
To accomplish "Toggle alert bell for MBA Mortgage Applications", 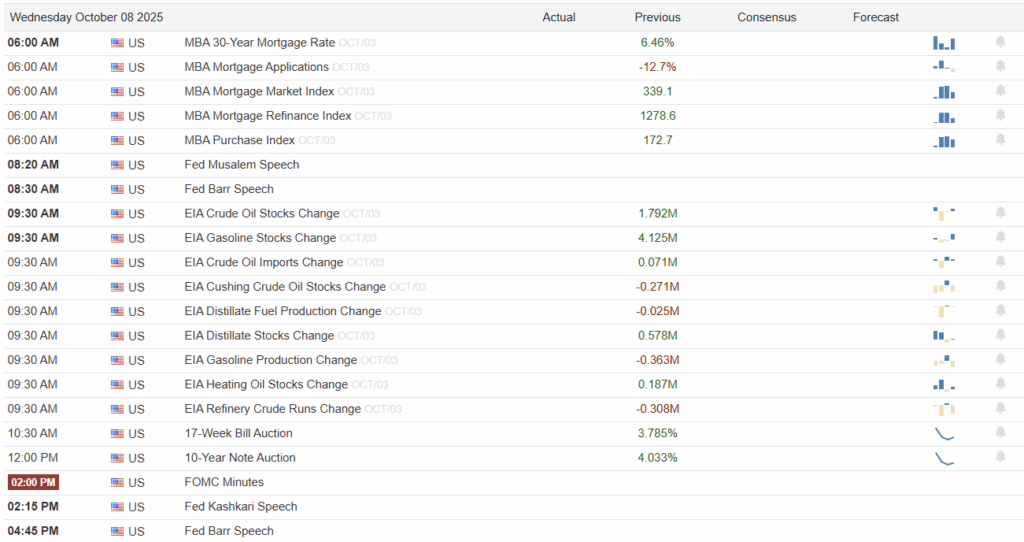I will coord(1000,67).
